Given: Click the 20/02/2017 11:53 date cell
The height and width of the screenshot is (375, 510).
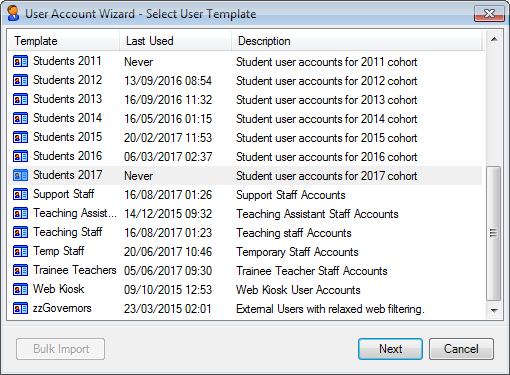Looking at the screenshot, I should 168,138.
